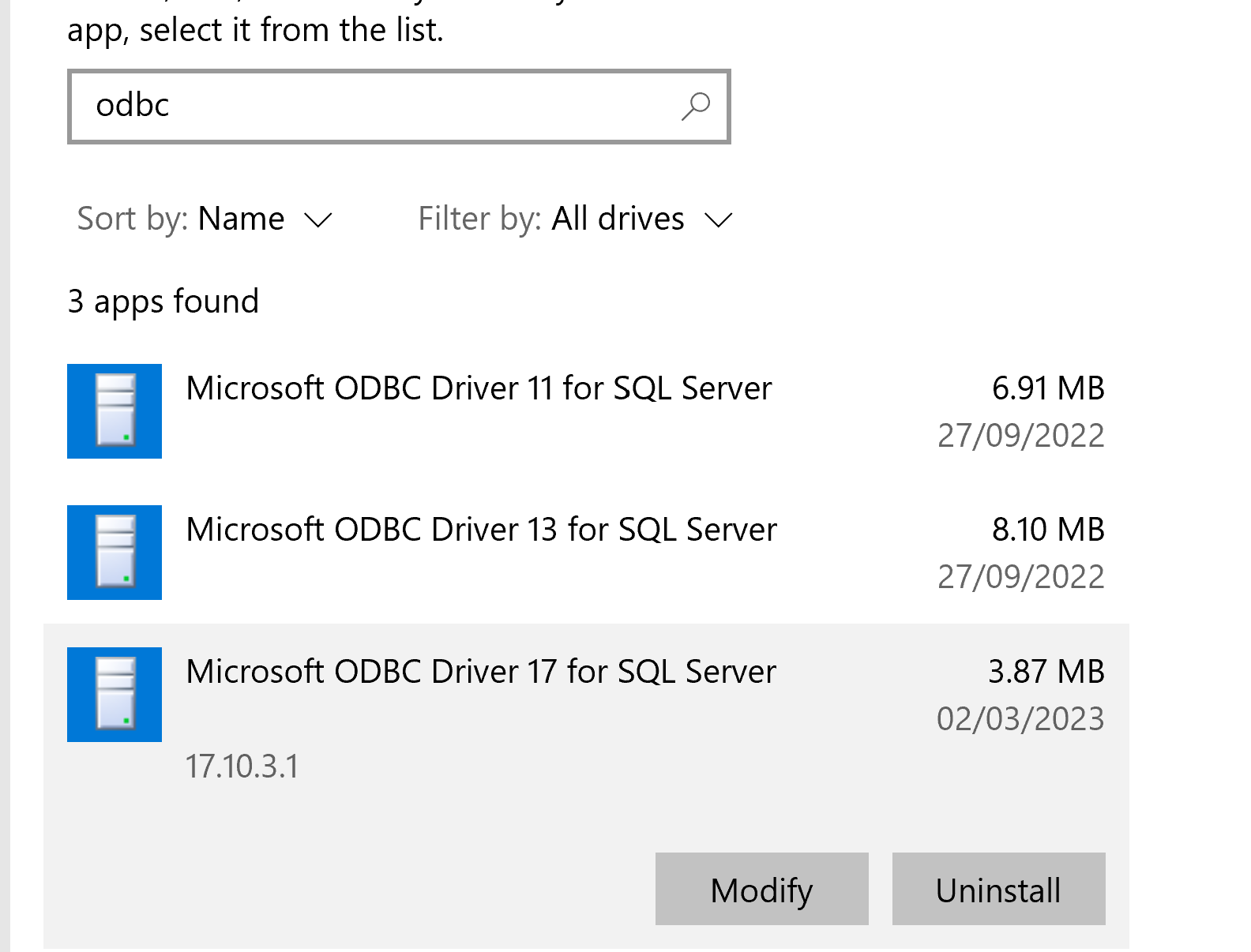The width and height of the screenshot is (1251, 952).
Task: Click the ODBC Driver 11 app icon
Action: 115,411
